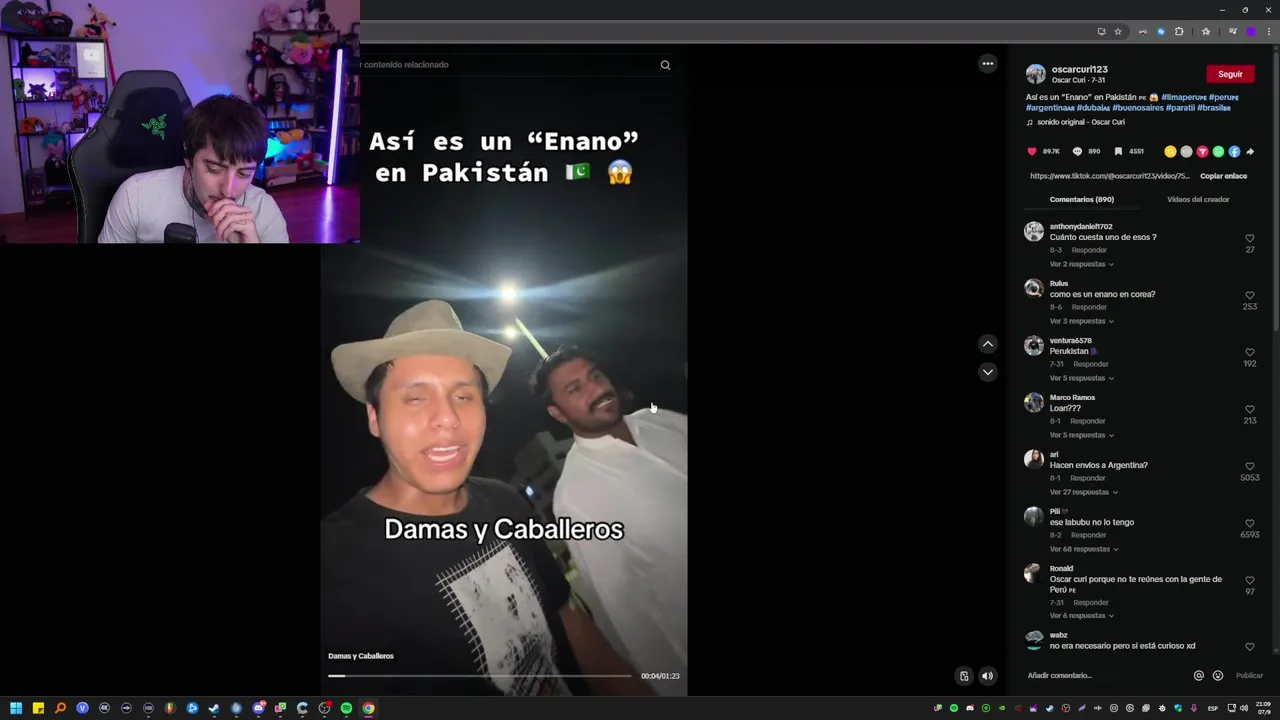This screenshot has width=1280, height=720.
Task: Open oscarcuri123 username link
Action: [1079, 70]
